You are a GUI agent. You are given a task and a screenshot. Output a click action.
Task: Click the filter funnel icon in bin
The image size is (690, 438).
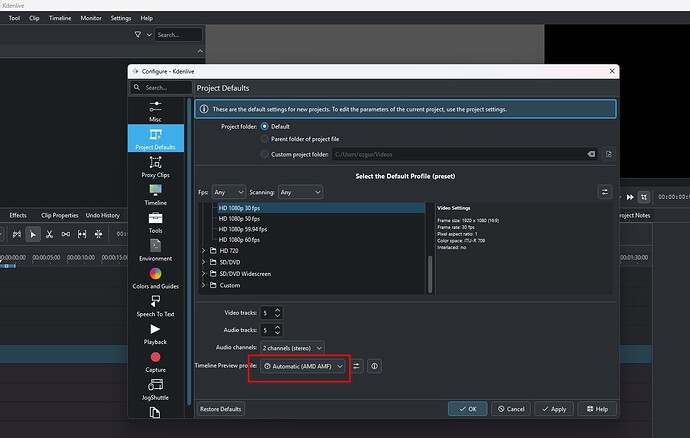click(x=138, y=34)
